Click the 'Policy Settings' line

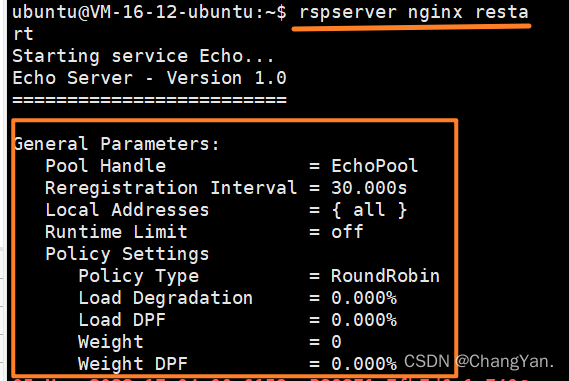coord(127,254)
